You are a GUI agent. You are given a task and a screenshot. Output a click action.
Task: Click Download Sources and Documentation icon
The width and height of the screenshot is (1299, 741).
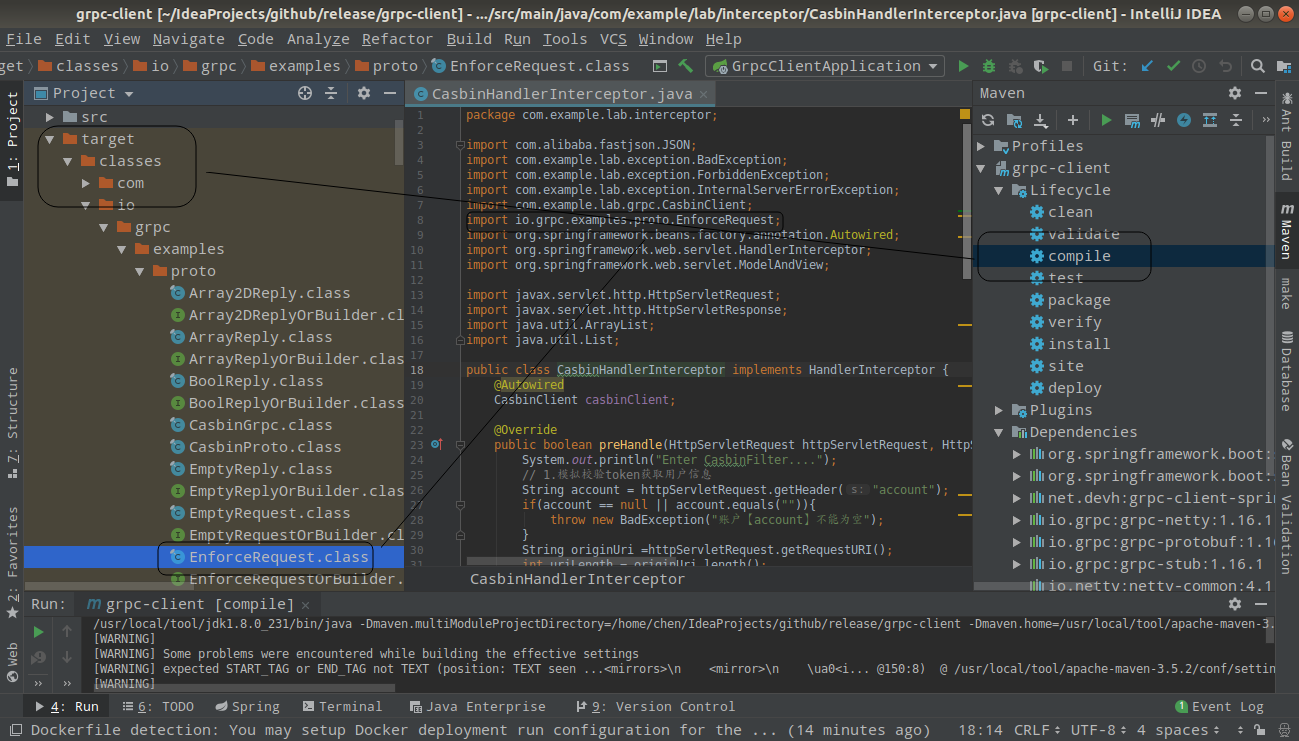click(1040, 120)
